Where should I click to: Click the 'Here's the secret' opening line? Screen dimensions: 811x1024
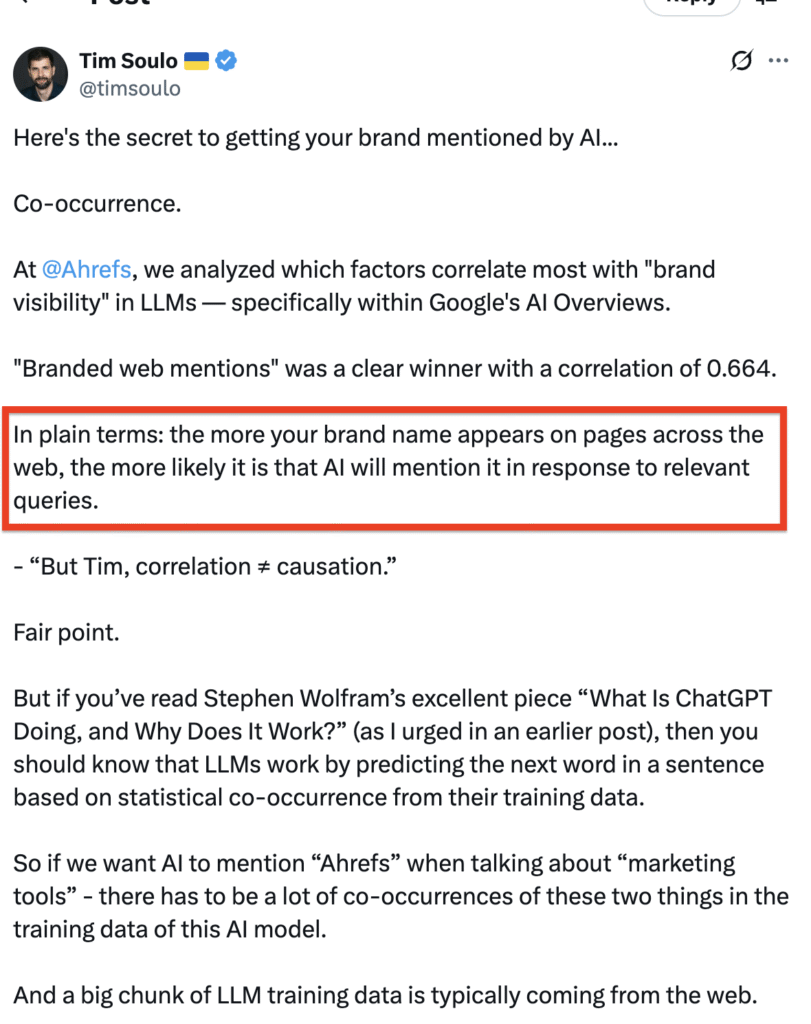(x=316, y=138)
